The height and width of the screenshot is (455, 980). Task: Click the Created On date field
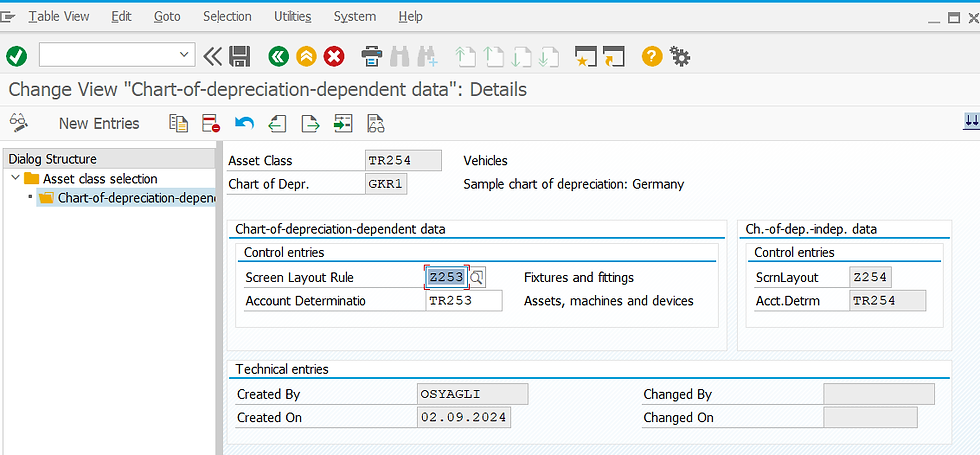pyautogui.click(x=464, y=418)
